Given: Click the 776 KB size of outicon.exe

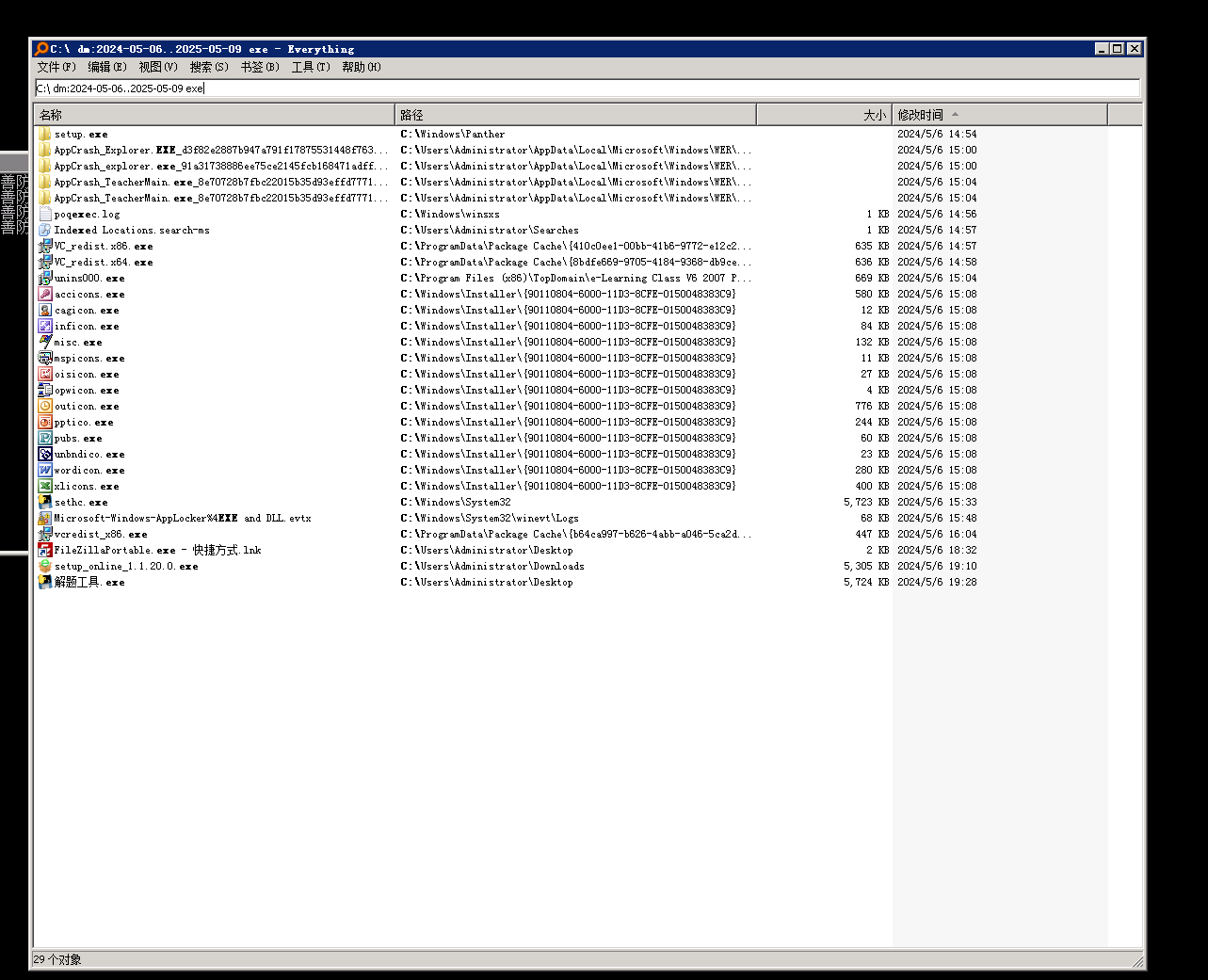Looking at the screenshot, I should tap(872, 407).
